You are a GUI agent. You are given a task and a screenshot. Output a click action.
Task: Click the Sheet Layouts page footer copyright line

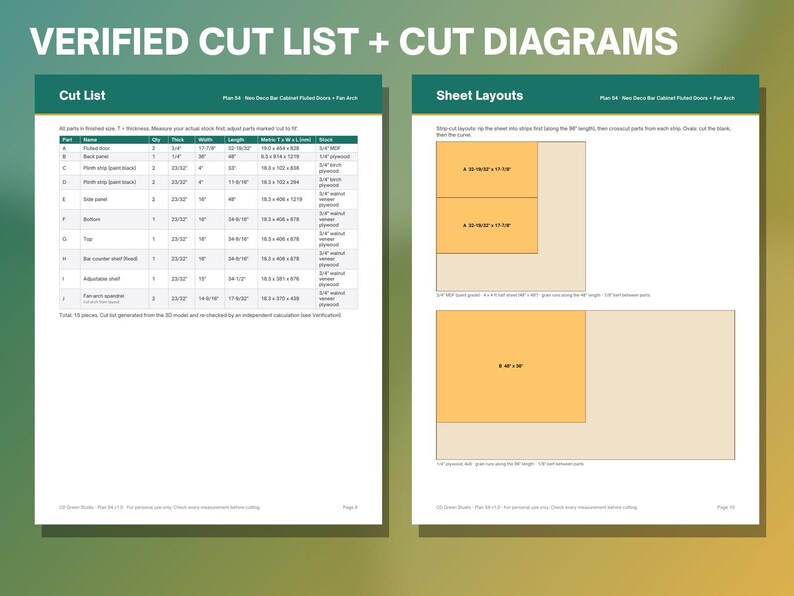(x=537, y=507)
